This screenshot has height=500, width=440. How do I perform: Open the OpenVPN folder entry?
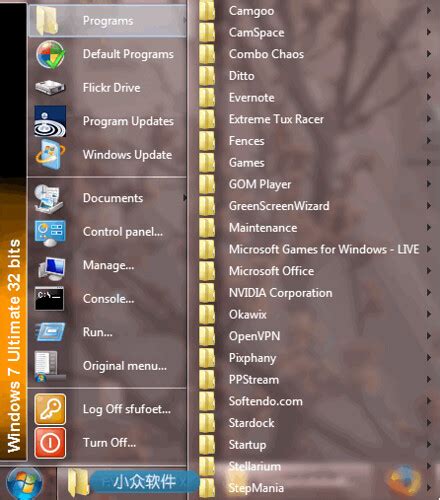coord(315,336)
